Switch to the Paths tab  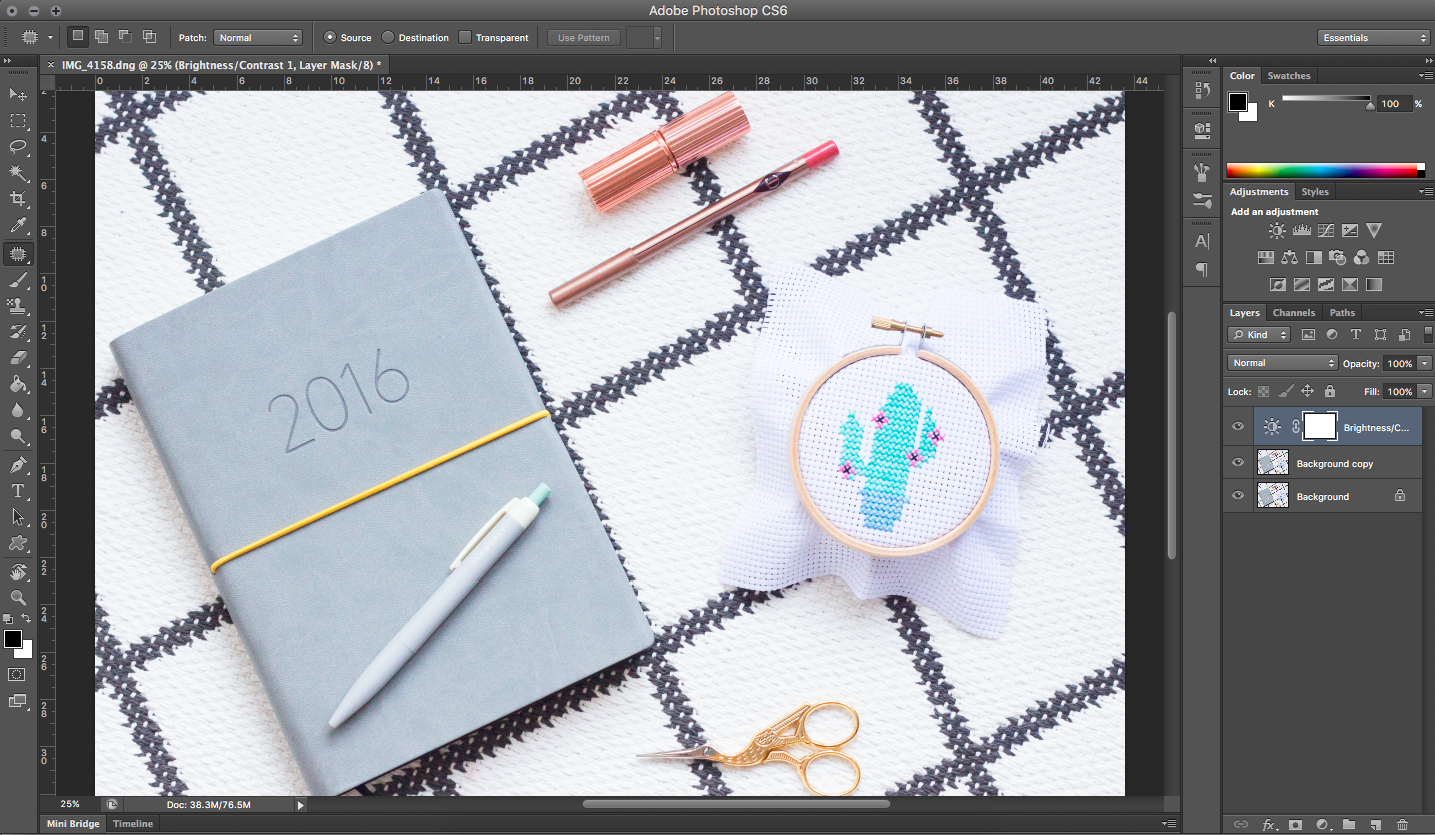[1342, 313]
